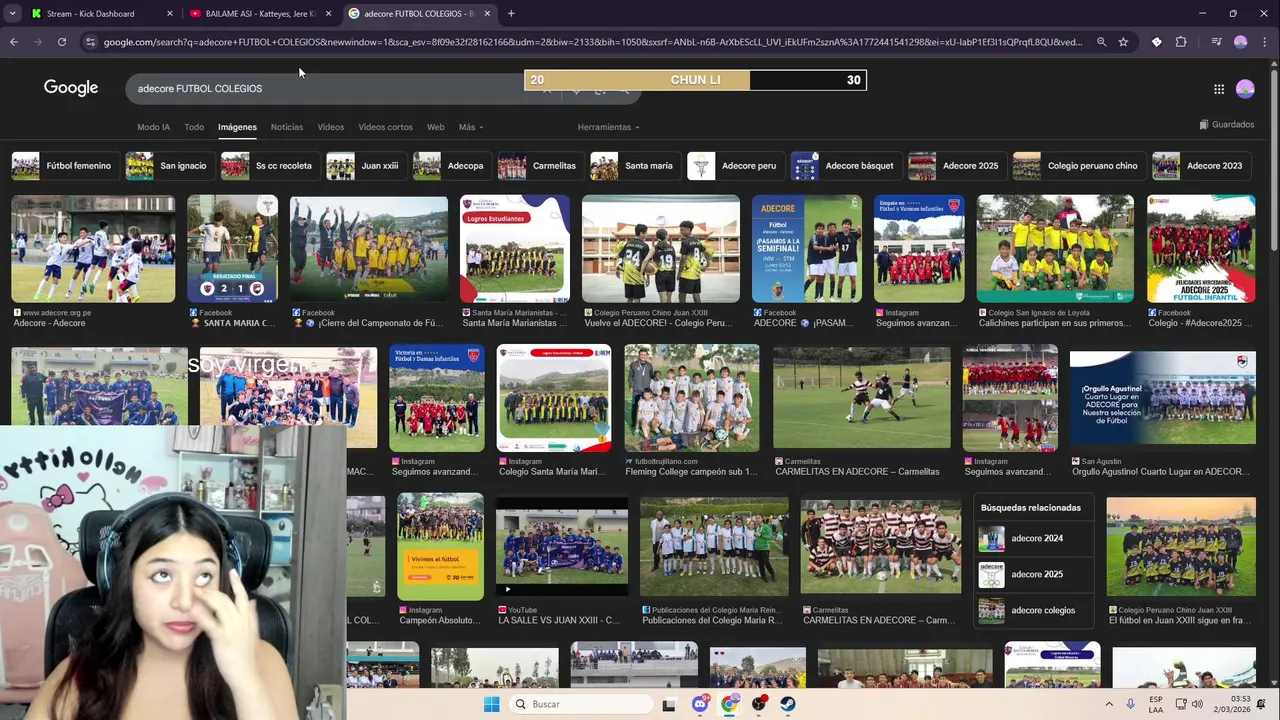Viewport: 1280px width, 720px height.
Task: Open the Herramientas tools dropdown
Action: 608,127
